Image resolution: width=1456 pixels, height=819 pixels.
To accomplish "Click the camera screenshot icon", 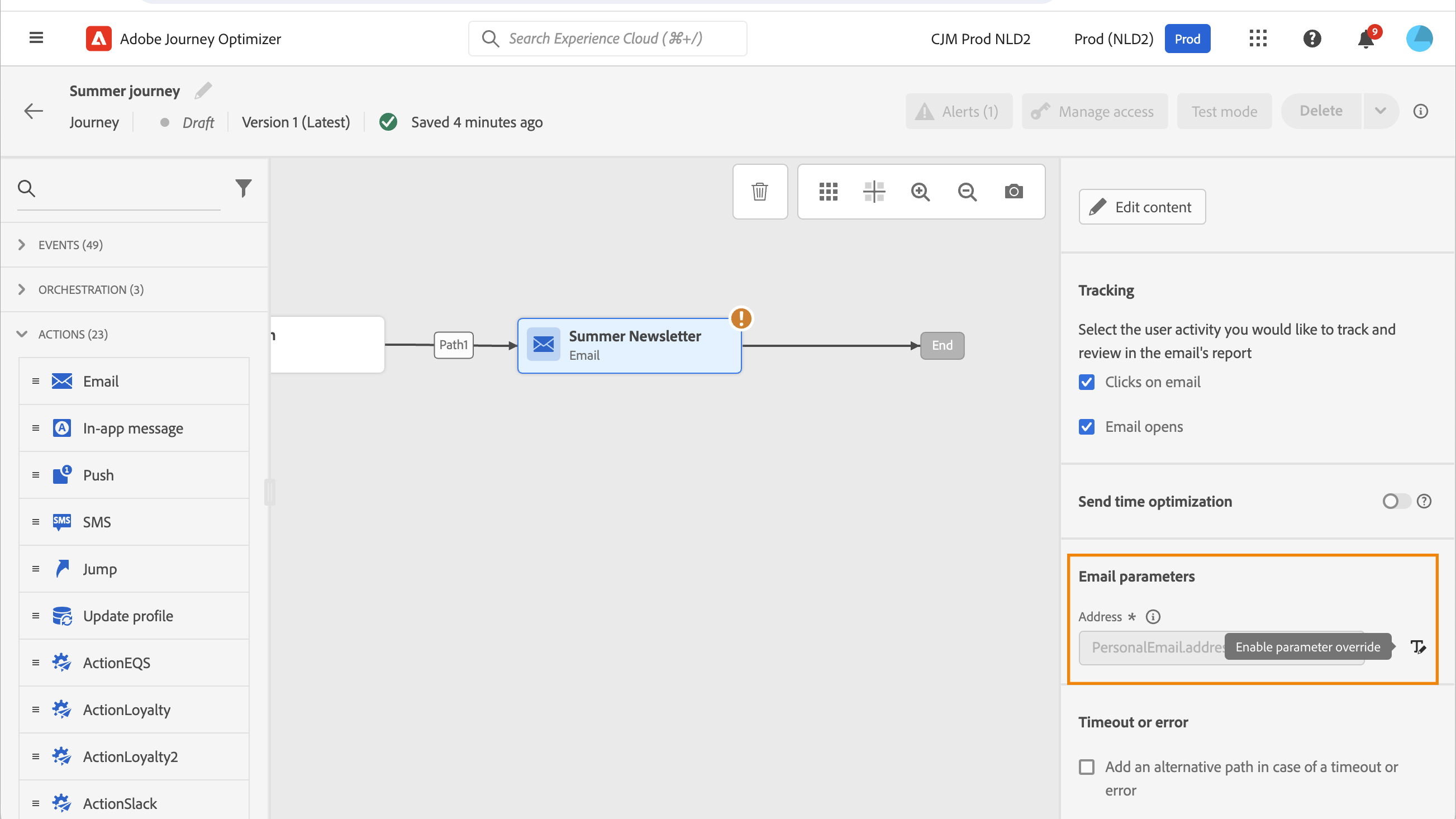I will pos(1014,192).
